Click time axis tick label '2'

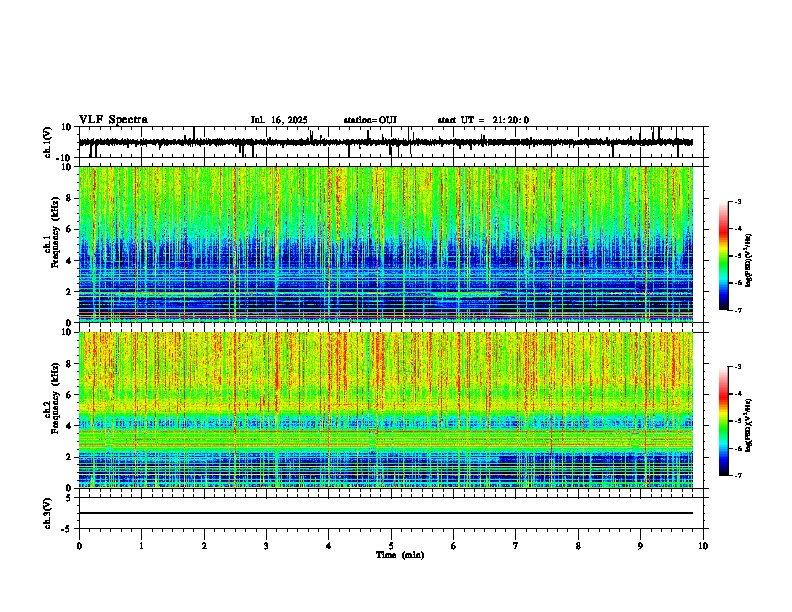[x=204, y=546]
